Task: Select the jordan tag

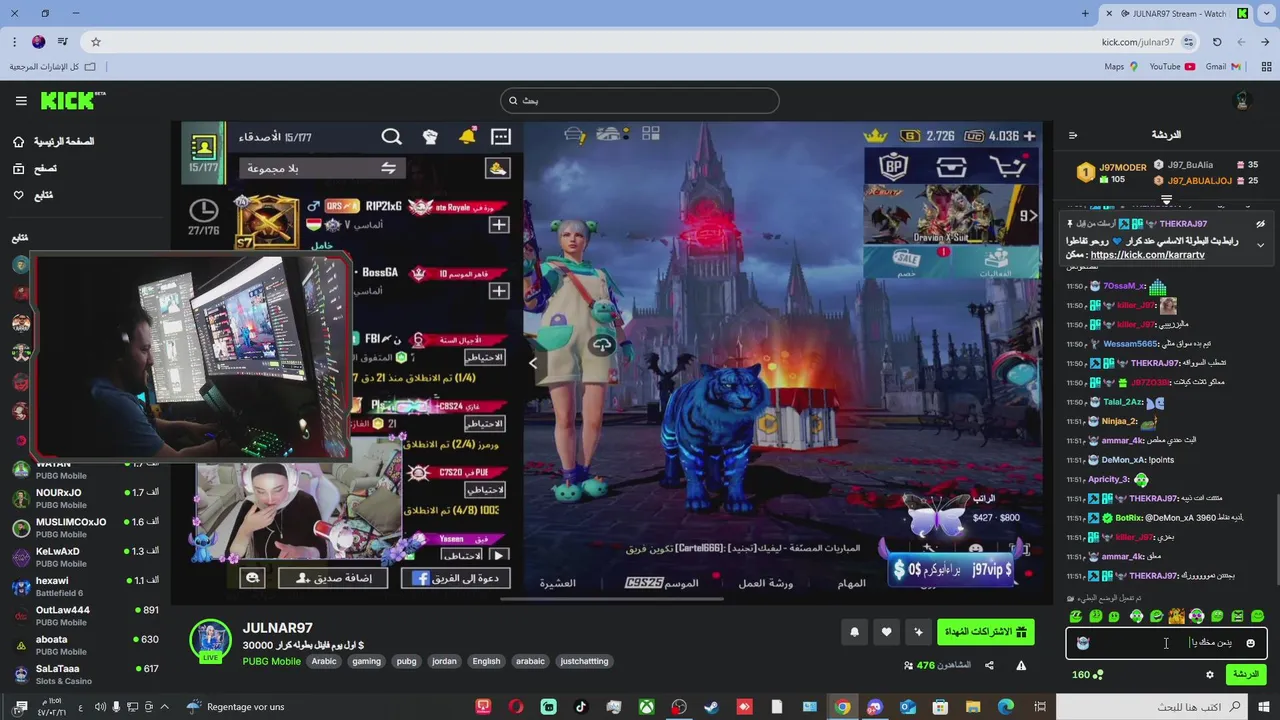Action: [x=444, y=661]
